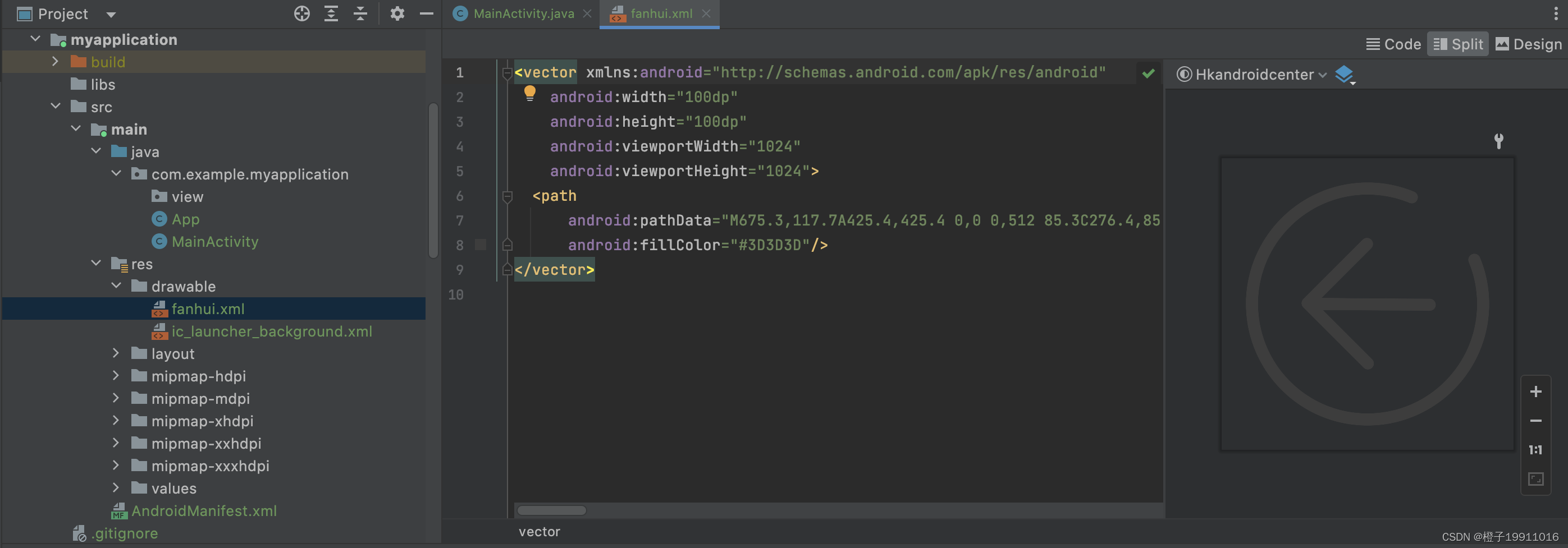Viewport: 1568px width, 548px height.
Task: Open the Project view dropdown
Action: pyautogui.click(x=111, y=14)
